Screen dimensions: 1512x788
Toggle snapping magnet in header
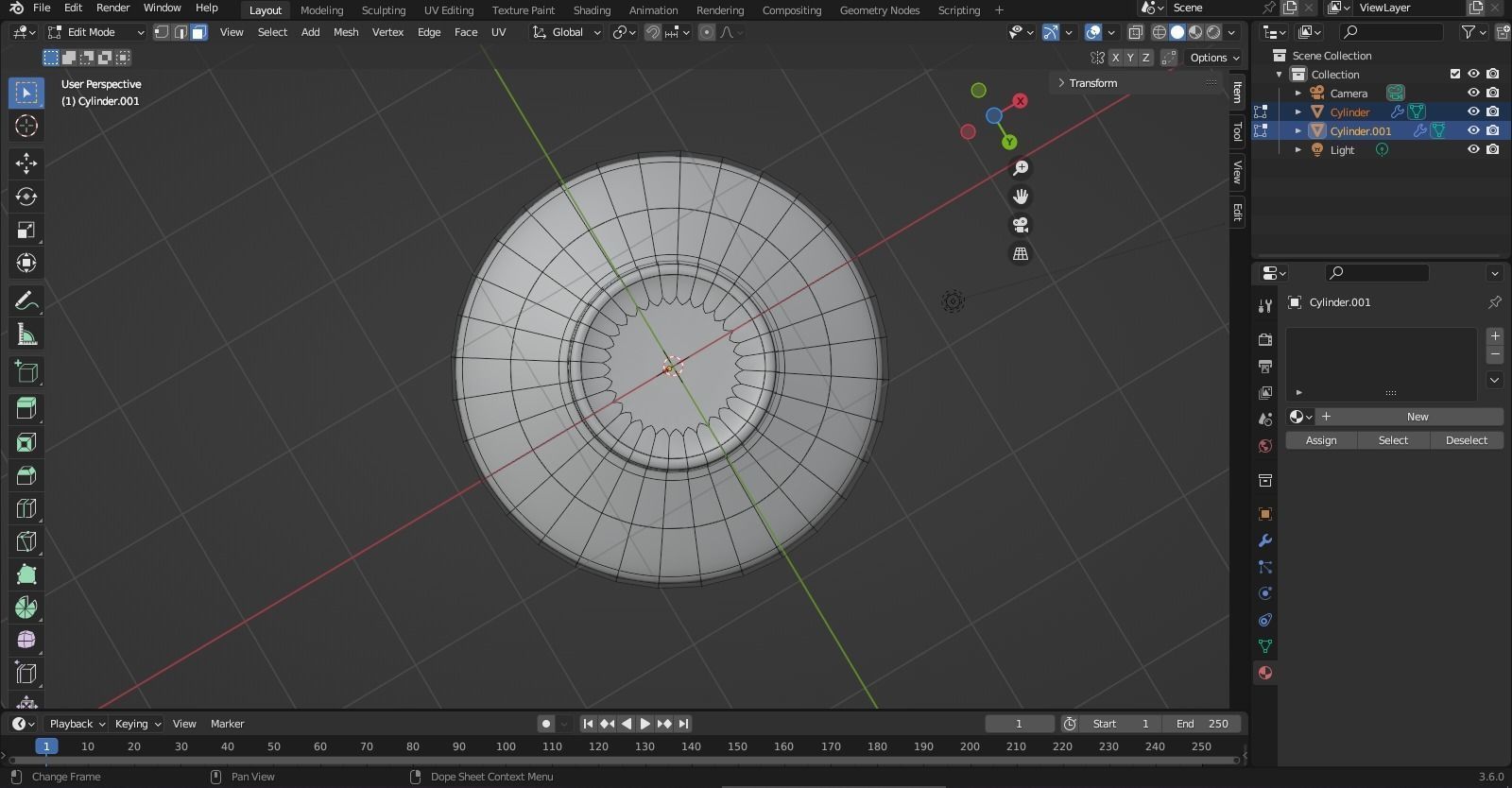tap(652, 32)
